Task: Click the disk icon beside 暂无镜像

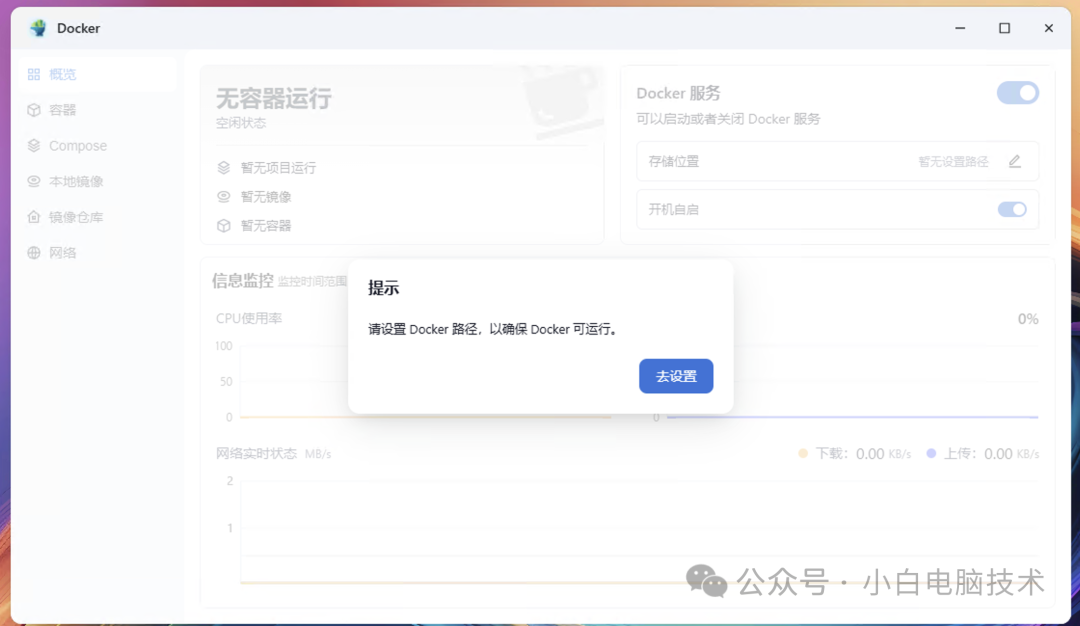Action: point(224,196)
